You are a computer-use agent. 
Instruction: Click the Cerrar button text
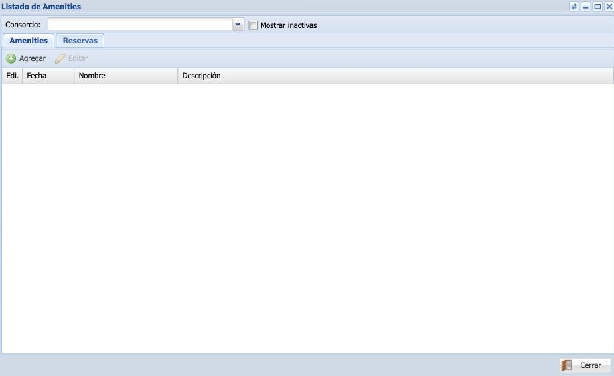coord(591,365)
